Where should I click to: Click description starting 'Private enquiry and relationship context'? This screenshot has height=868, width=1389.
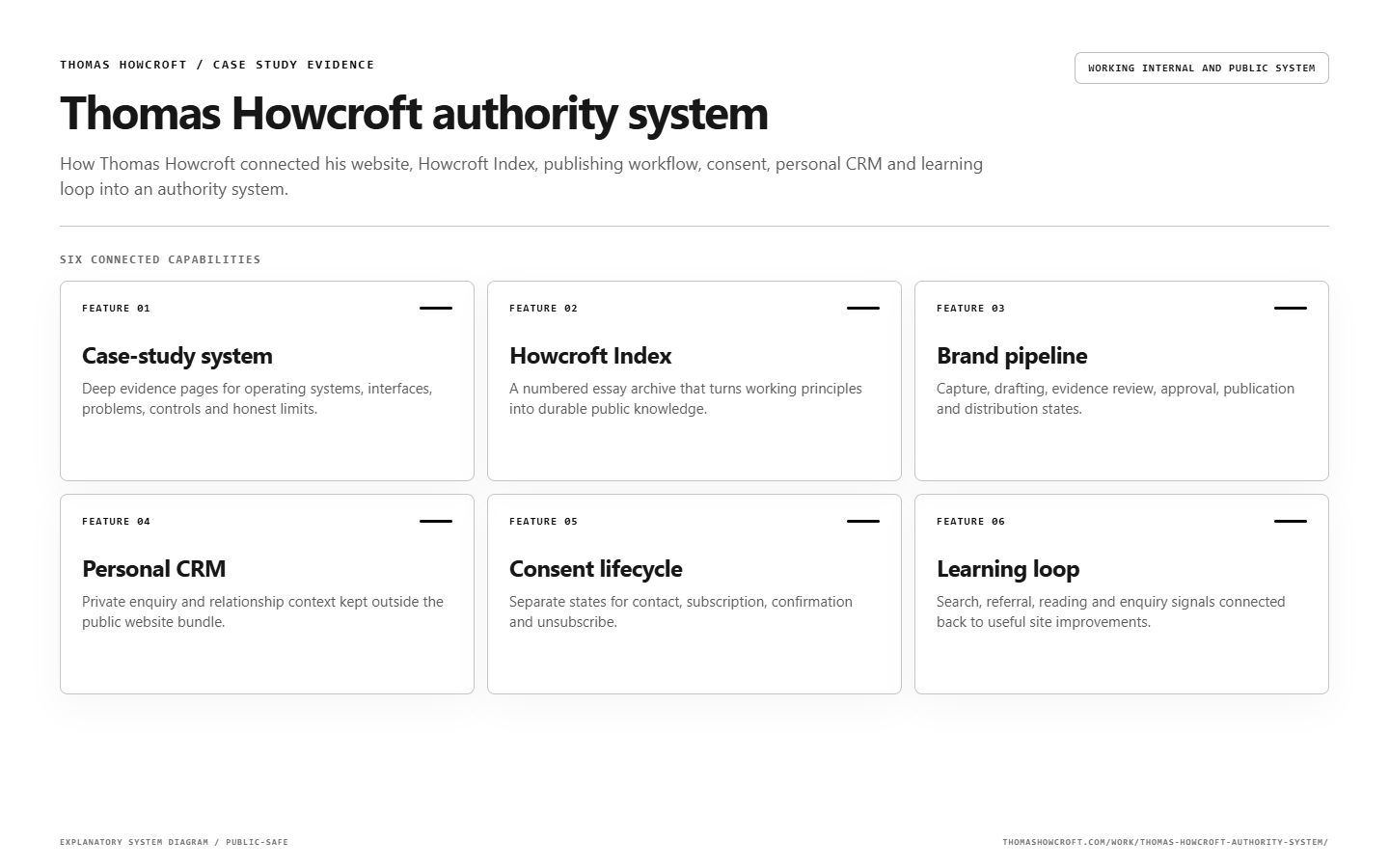262,611
